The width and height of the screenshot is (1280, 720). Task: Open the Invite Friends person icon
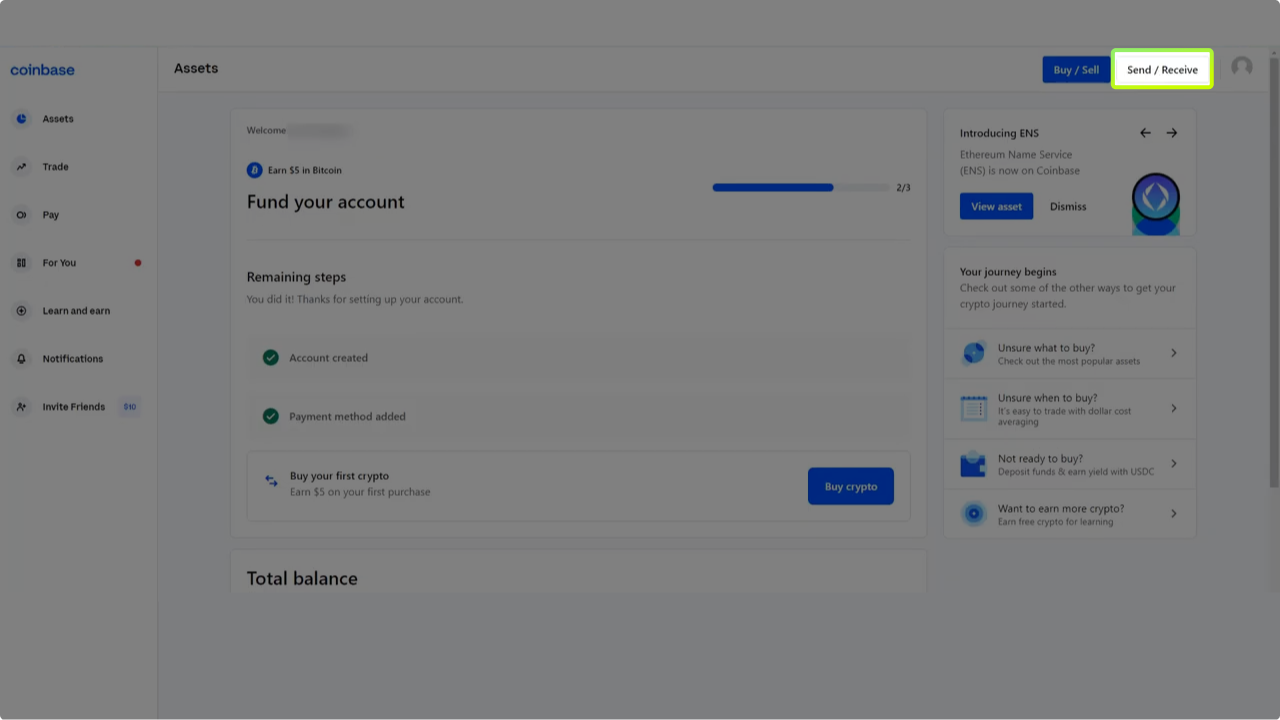click(21, 407)
